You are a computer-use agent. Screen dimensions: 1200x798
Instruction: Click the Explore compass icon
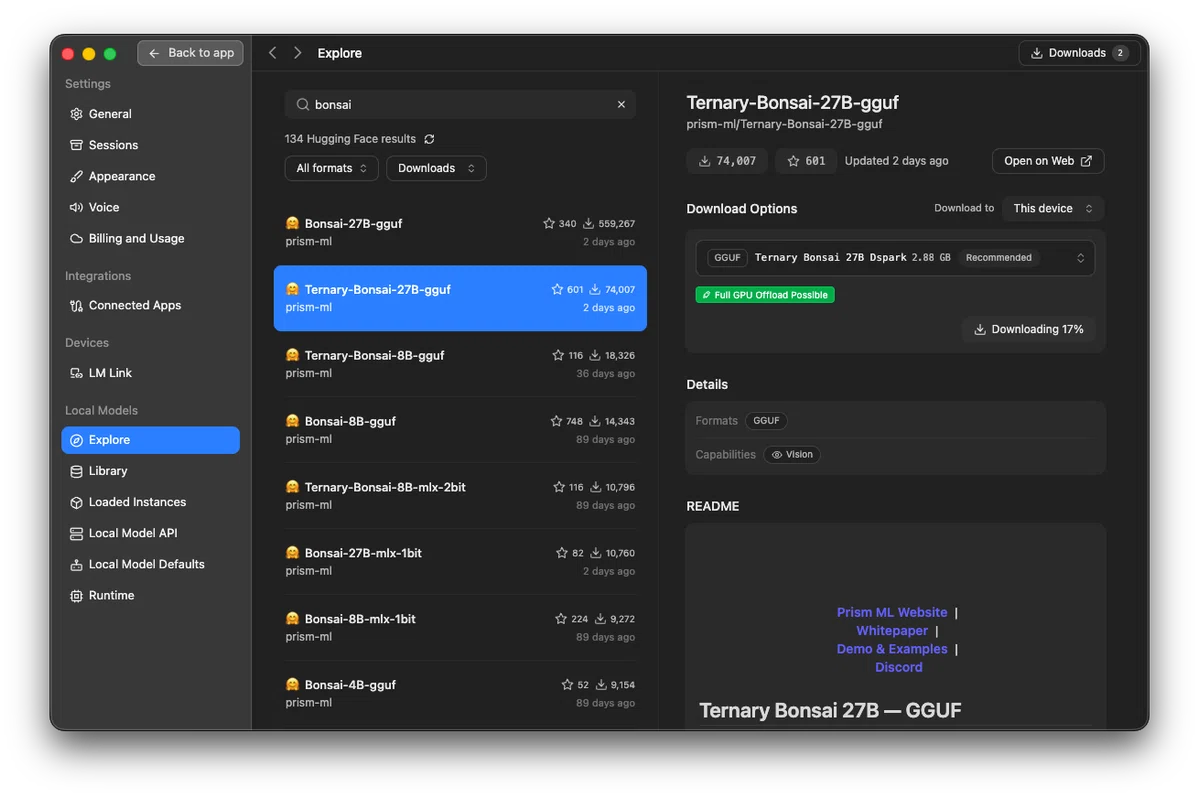point(76,440)
